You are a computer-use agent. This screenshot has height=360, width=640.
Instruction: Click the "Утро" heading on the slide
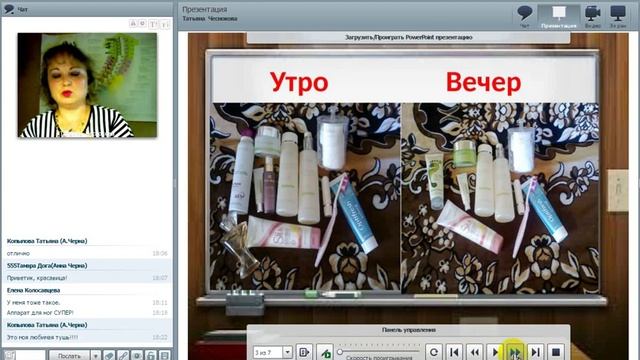click(x=299, y=83)
